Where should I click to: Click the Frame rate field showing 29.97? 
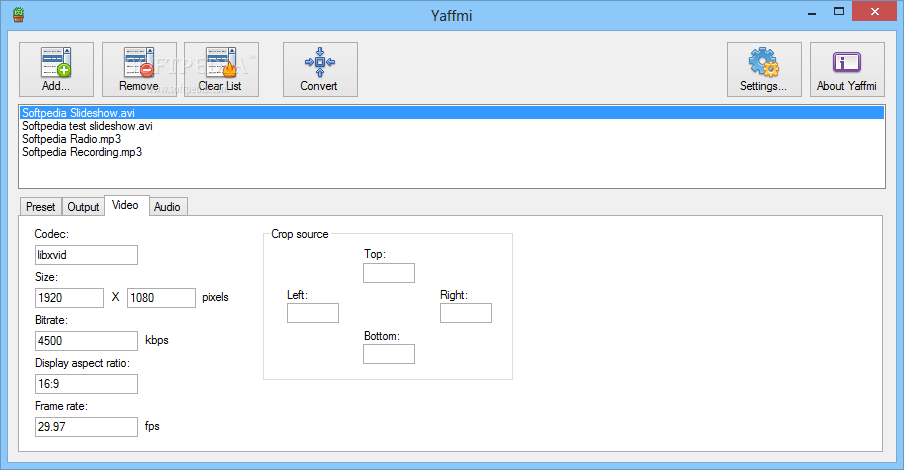coord(86,427)
